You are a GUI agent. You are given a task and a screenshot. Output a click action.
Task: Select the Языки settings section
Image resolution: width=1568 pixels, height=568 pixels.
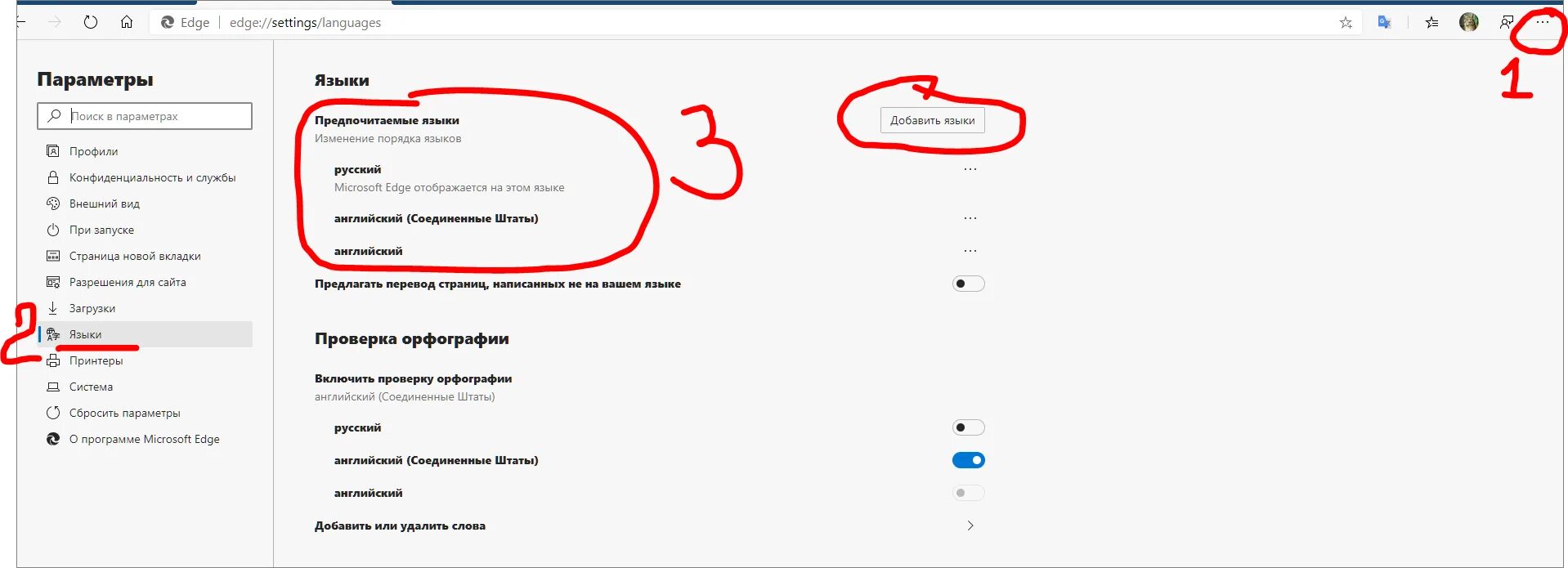(145, 334)
